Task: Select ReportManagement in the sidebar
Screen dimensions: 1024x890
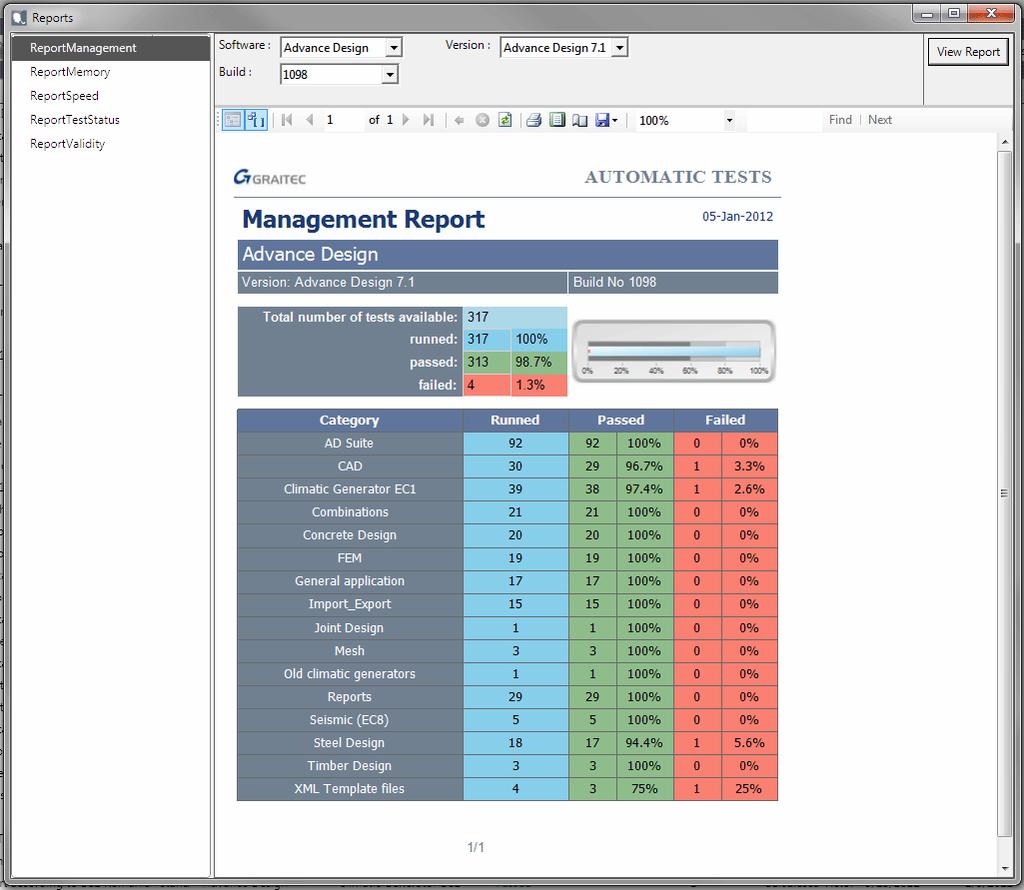Action: pyautogui.click(x=110, y=48)
